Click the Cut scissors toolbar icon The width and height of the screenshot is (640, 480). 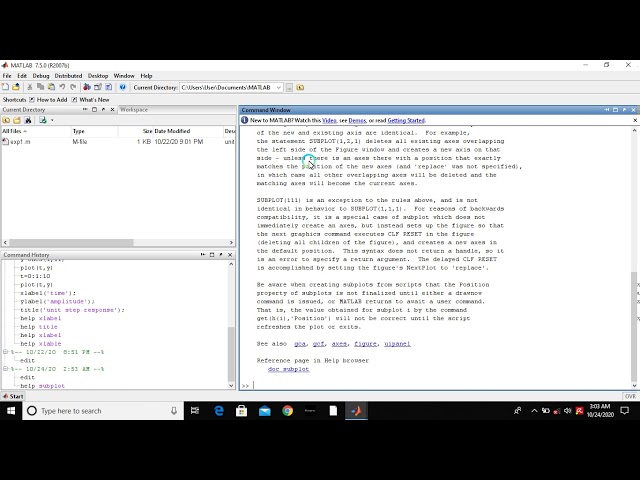click(29, 87)
